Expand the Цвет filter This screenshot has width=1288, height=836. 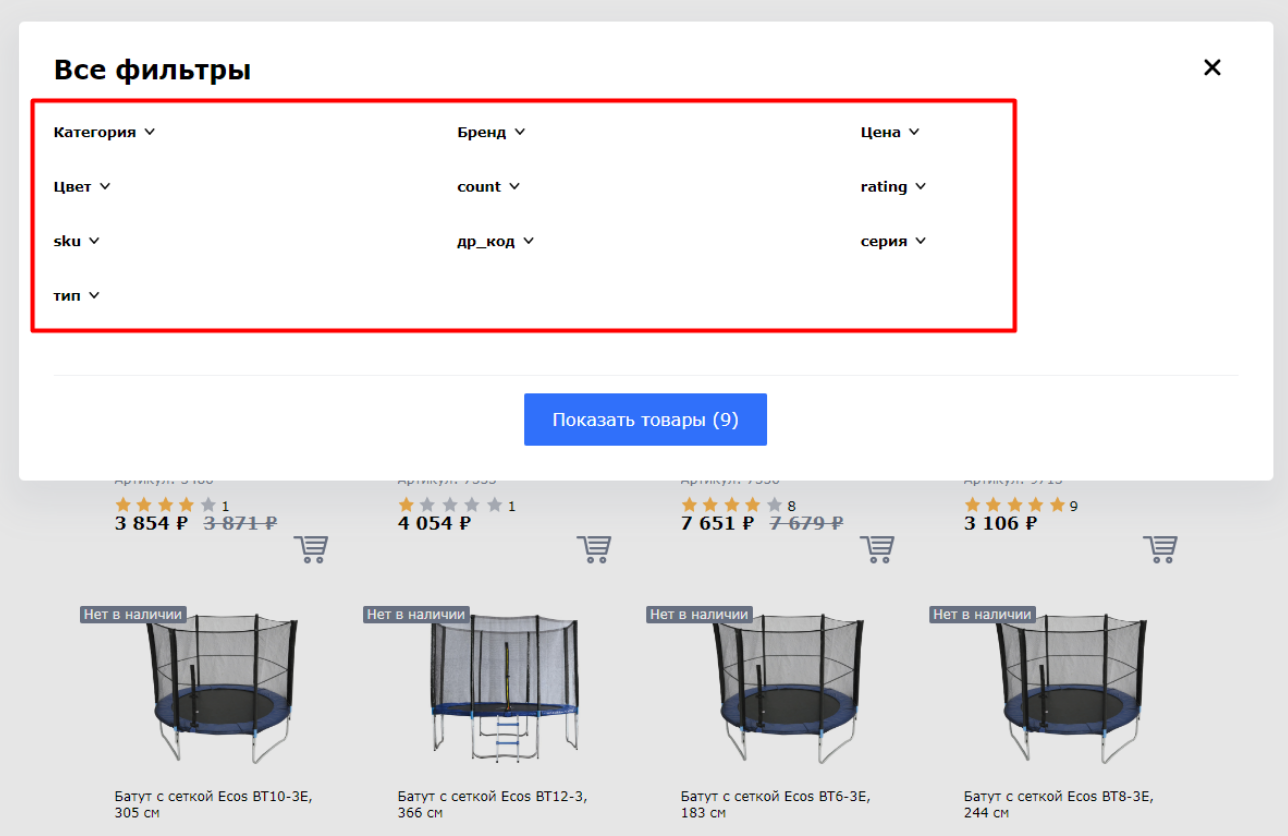coord(81,187)
